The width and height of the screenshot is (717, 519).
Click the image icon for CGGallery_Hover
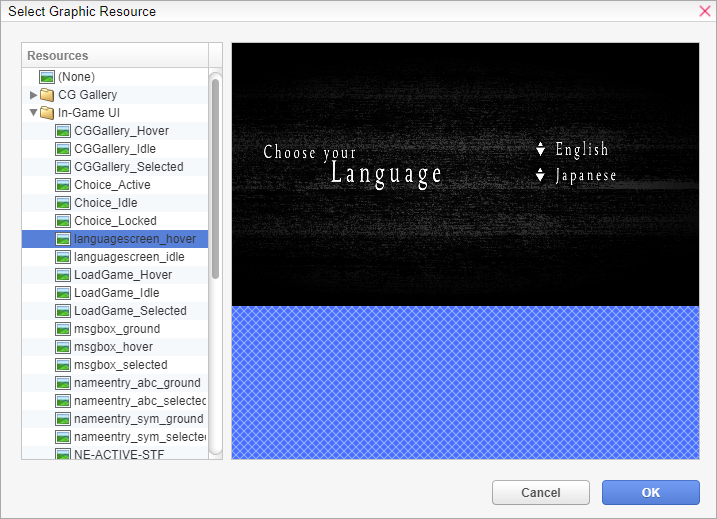[x=63, y=131]
